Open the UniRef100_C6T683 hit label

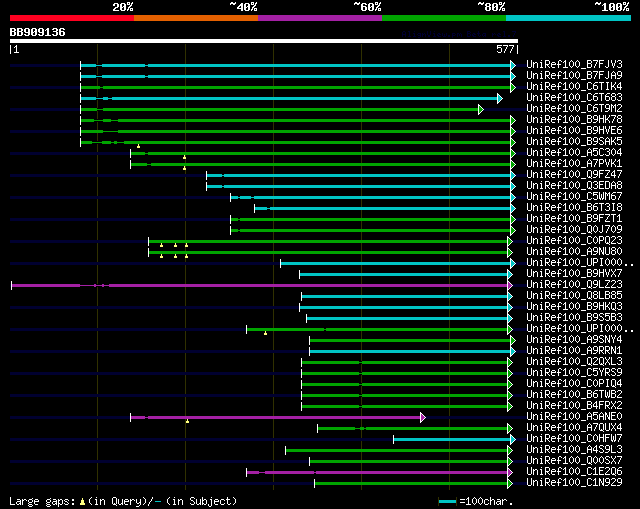574,98
